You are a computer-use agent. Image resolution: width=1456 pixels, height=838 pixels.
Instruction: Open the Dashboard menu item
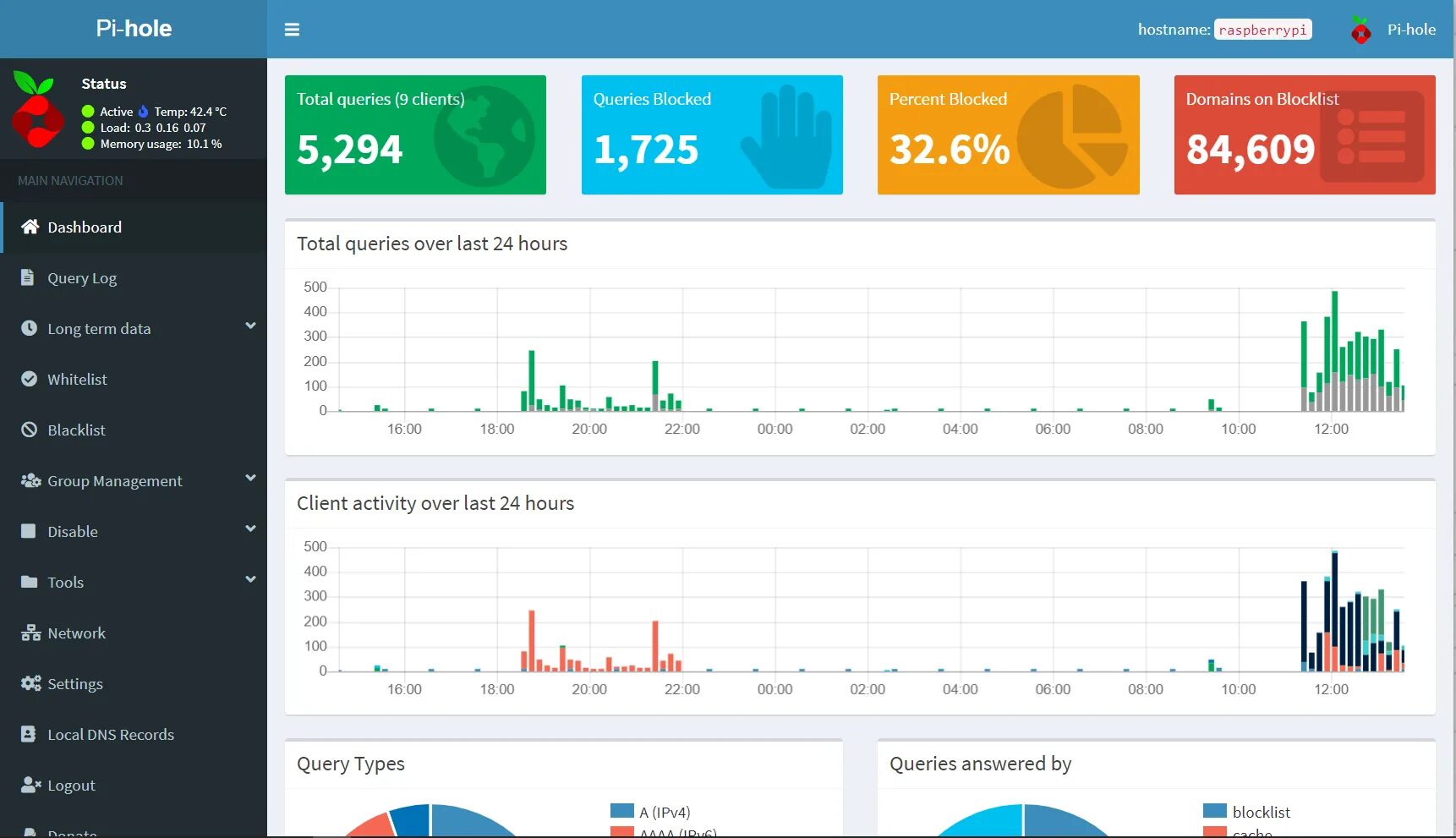[x=134, y=227]
